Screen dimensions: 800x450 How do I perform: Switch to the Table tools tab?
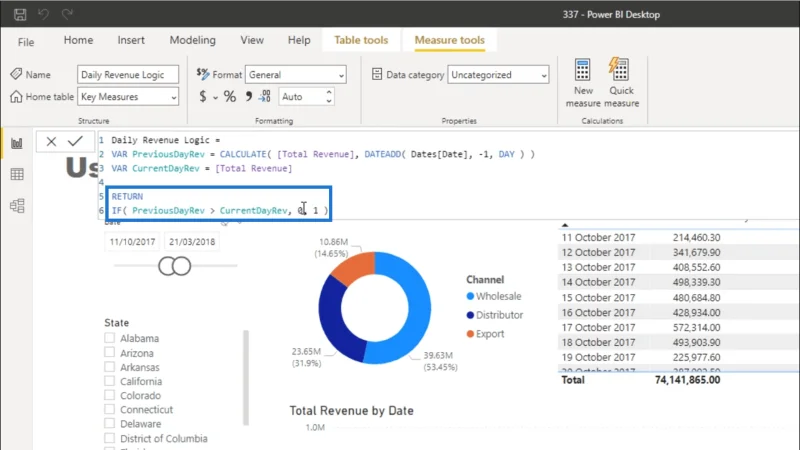pyautogui.click(x=361, y=40)
